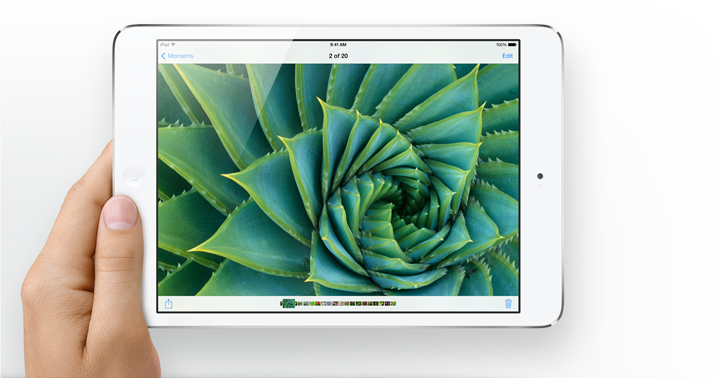Viewport: 719px width, 378px height.
Task: Tap the front camera lens on the bezel
Action: coord(540,176)
